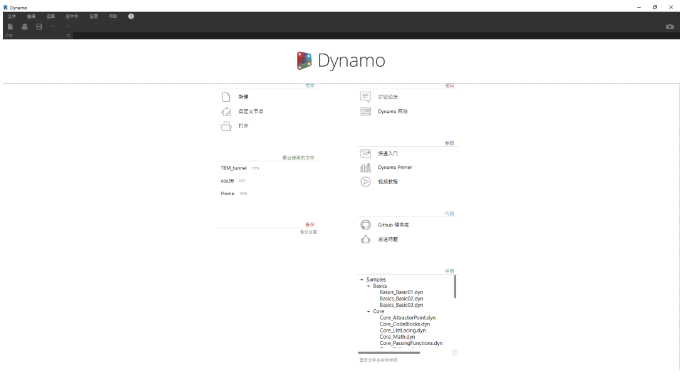Open the 文件 (File) menu

pyautogui.click(x=12, y=16)
